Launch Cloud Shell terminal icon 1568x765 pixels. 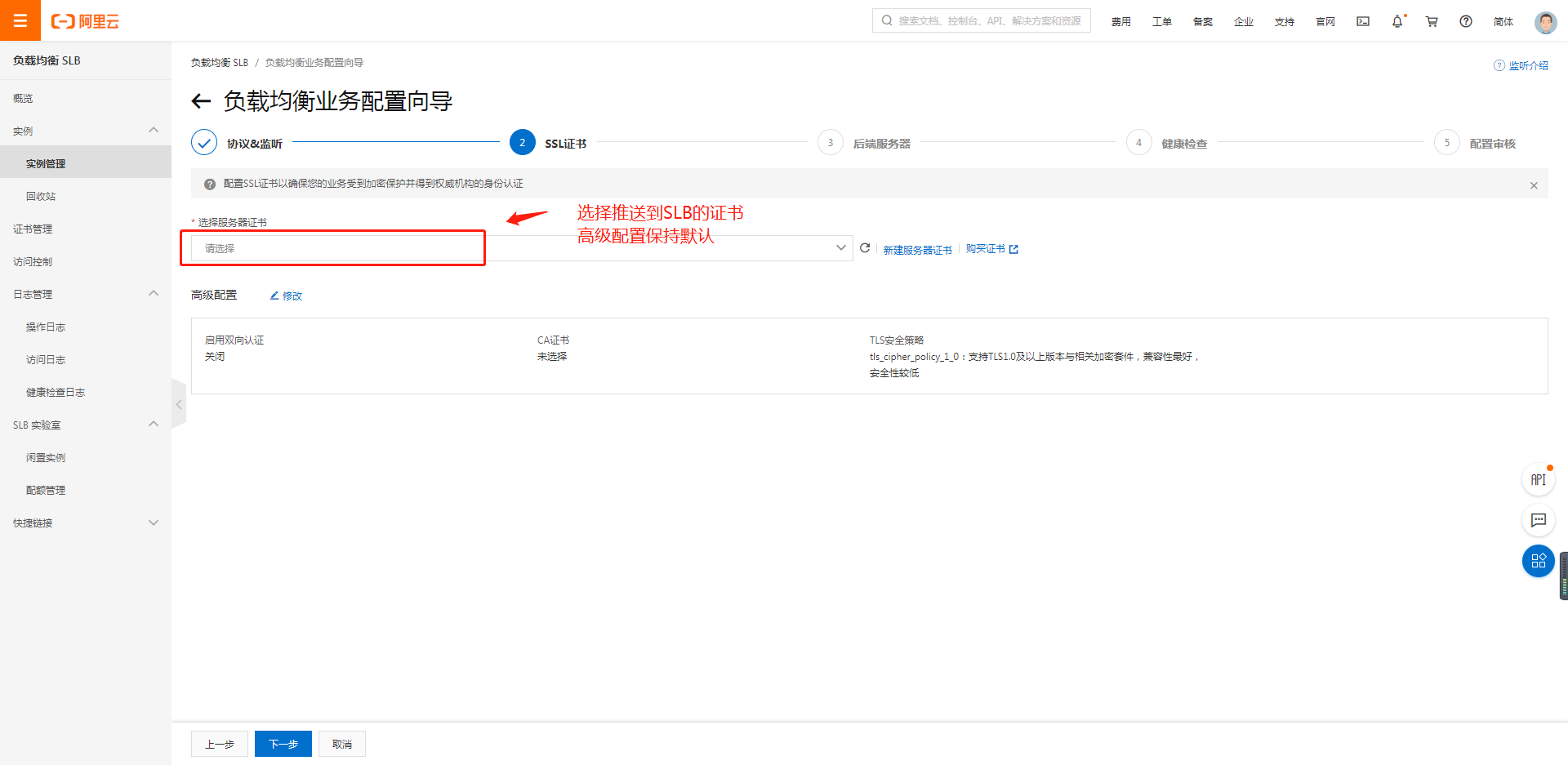(x=1363, y=22)
